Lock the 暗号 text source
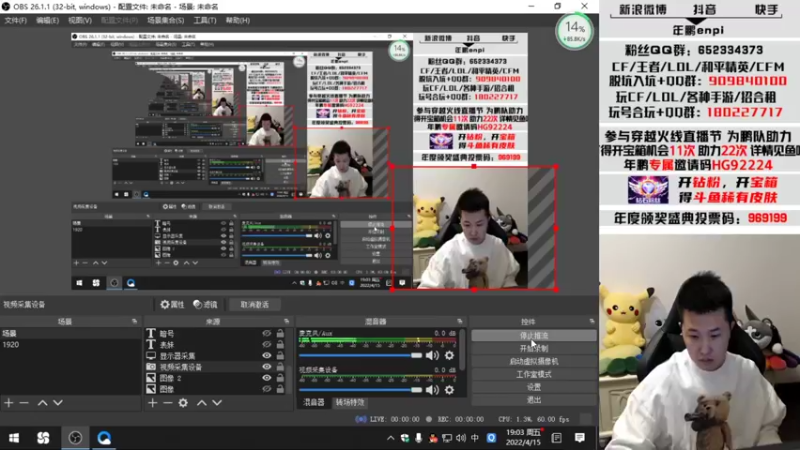This screenshot has height=450, width=800. coord(280,333)
